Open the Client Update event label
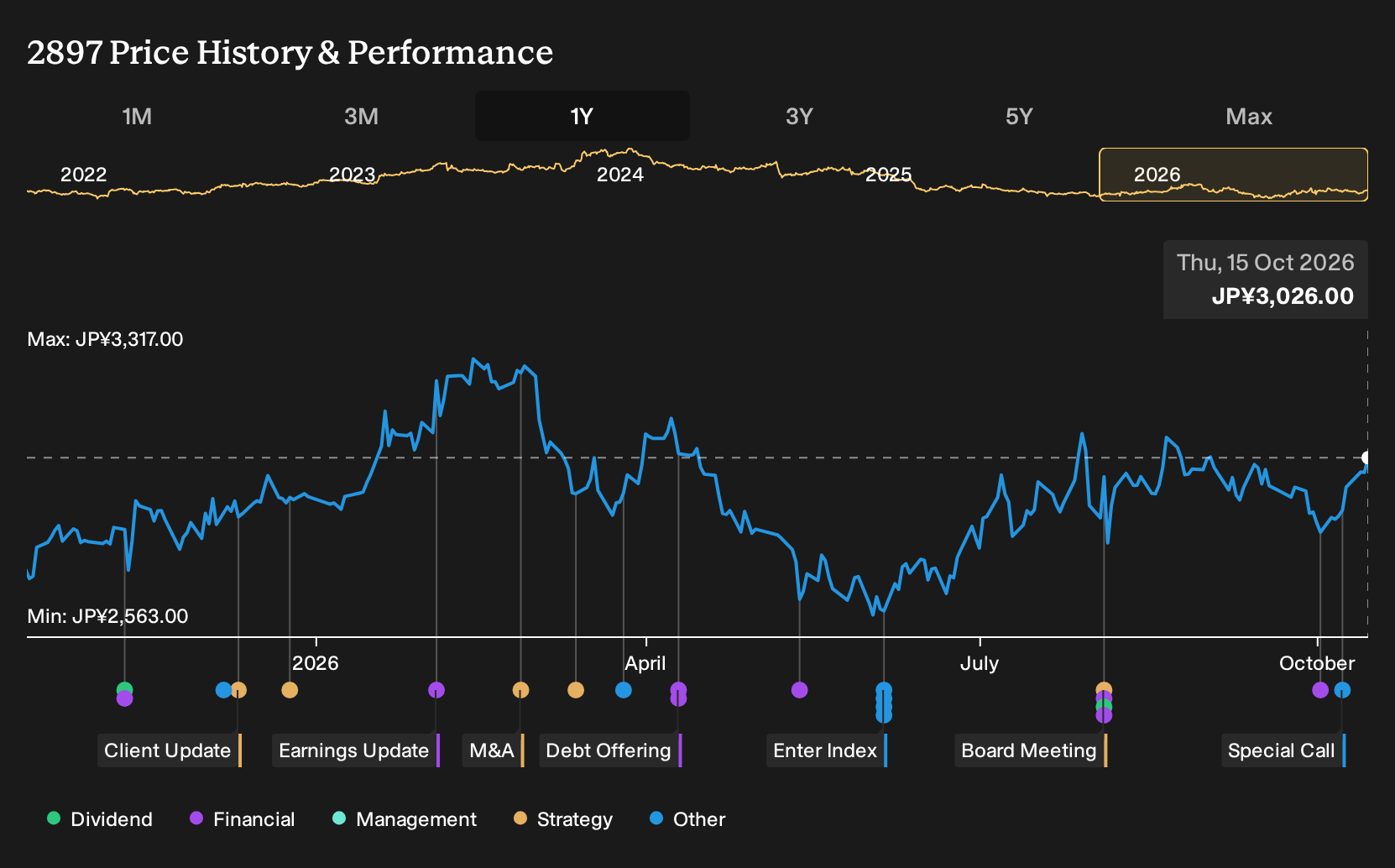 (170, 750)
